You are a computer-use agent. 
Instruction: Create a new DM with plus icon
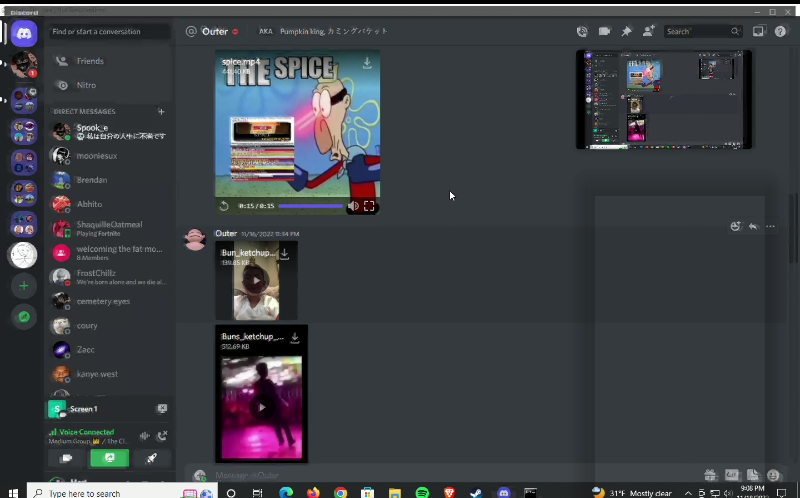[161, 111]
